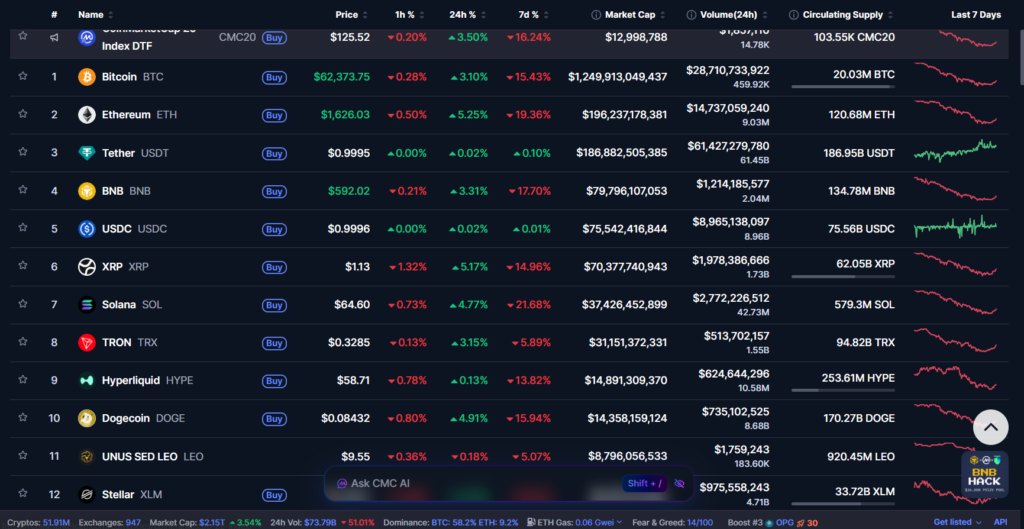Buy Bitcoin with its Buy button
This screenshot has width=1024, height=529.
[x=274, y=77]
